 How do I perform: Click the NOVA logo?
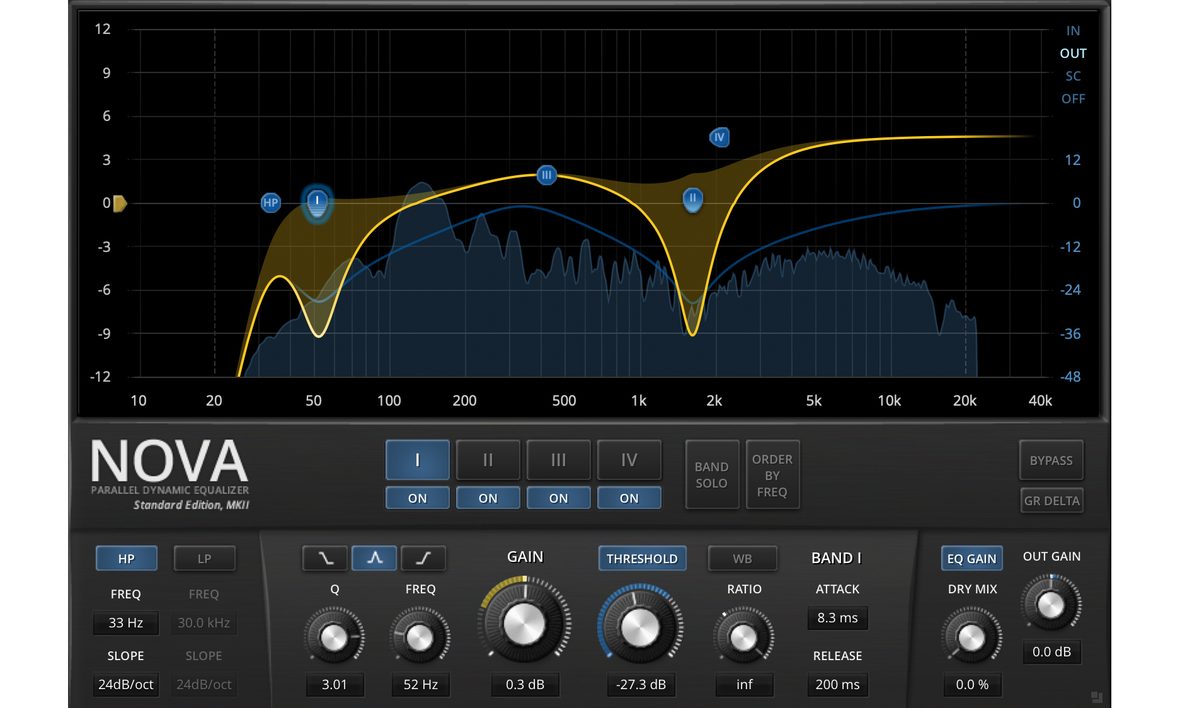click(169, 461)
